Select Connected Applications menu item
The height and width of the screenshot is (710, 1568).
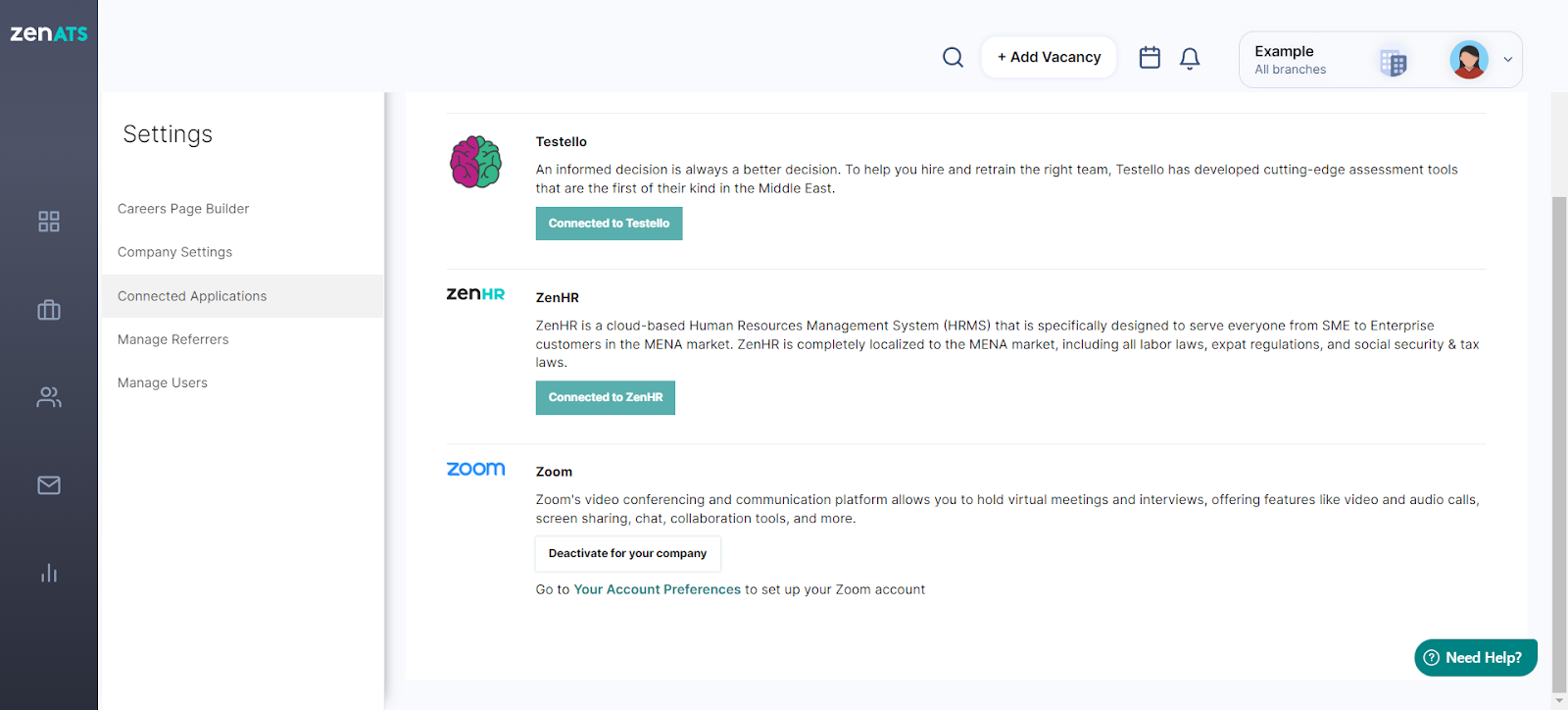click(242, 296)
